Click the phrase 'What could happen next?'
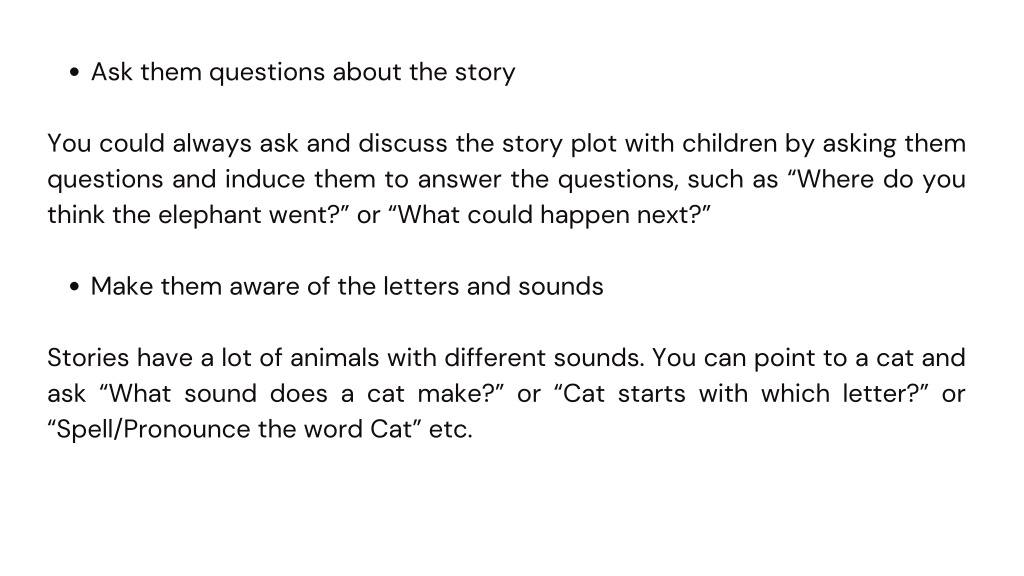This screenshot has height=576, width=1024. (x=549, y=215)
